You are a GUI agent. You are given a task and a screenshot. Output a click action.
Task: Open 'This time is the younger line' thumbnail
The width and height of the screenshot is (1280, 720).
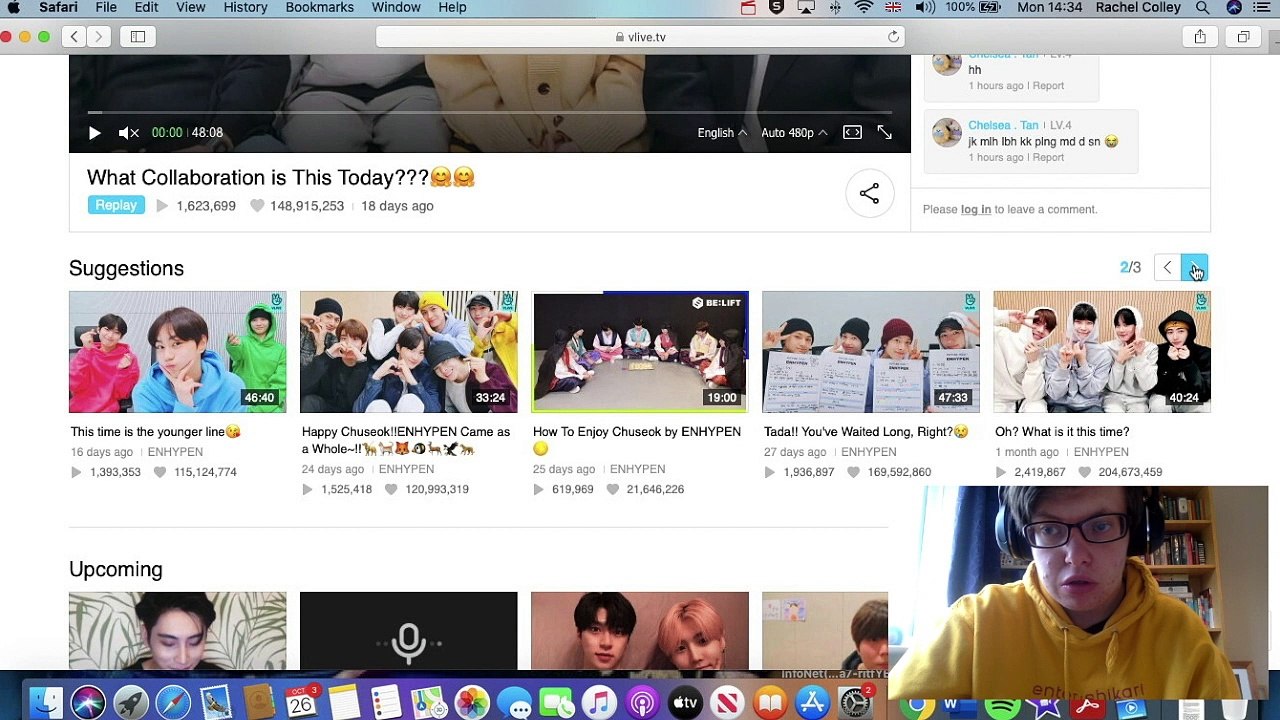pyautogui.click(x=177, y=352)
